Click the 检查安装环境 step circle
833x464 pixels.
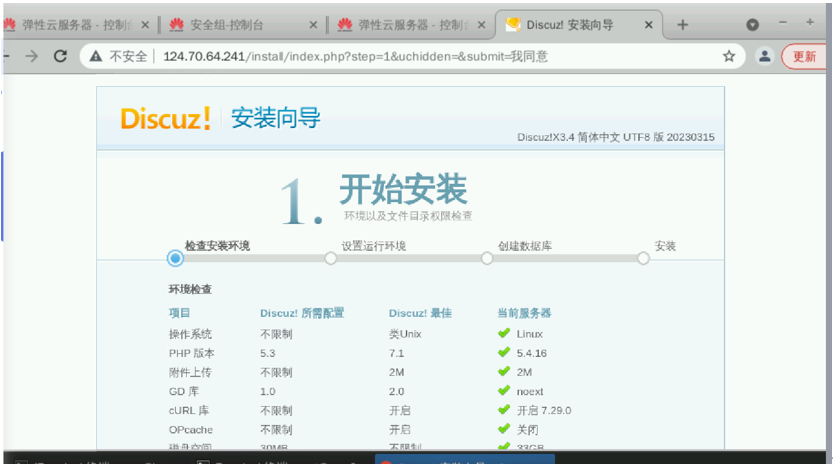(176, 258)
